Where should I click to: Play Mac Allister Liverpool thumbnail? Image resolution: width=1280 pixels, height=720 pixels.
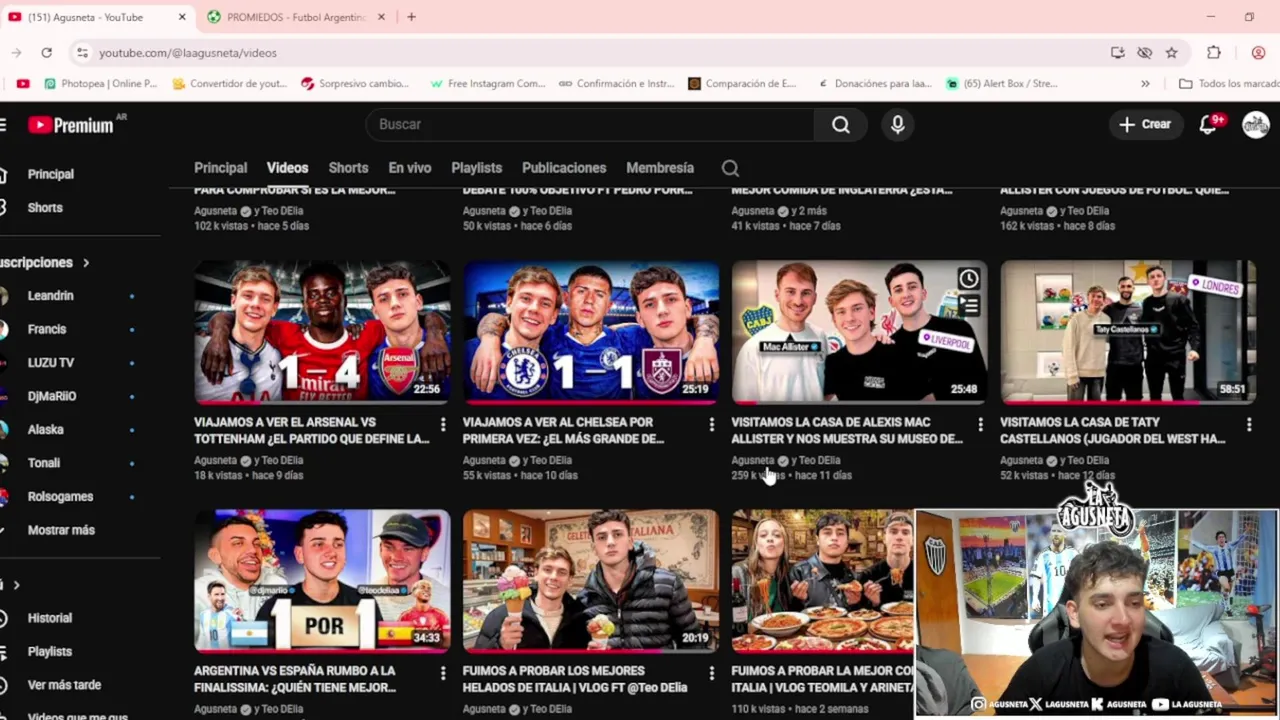point(859,332)
